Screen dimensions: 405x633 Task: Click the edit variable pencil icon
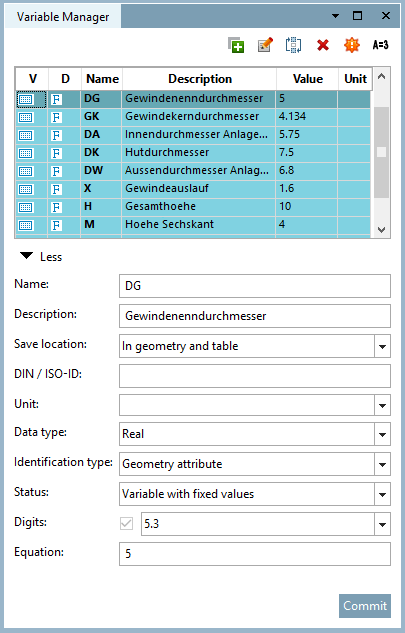pyautogui.click(x=265, y=45)
